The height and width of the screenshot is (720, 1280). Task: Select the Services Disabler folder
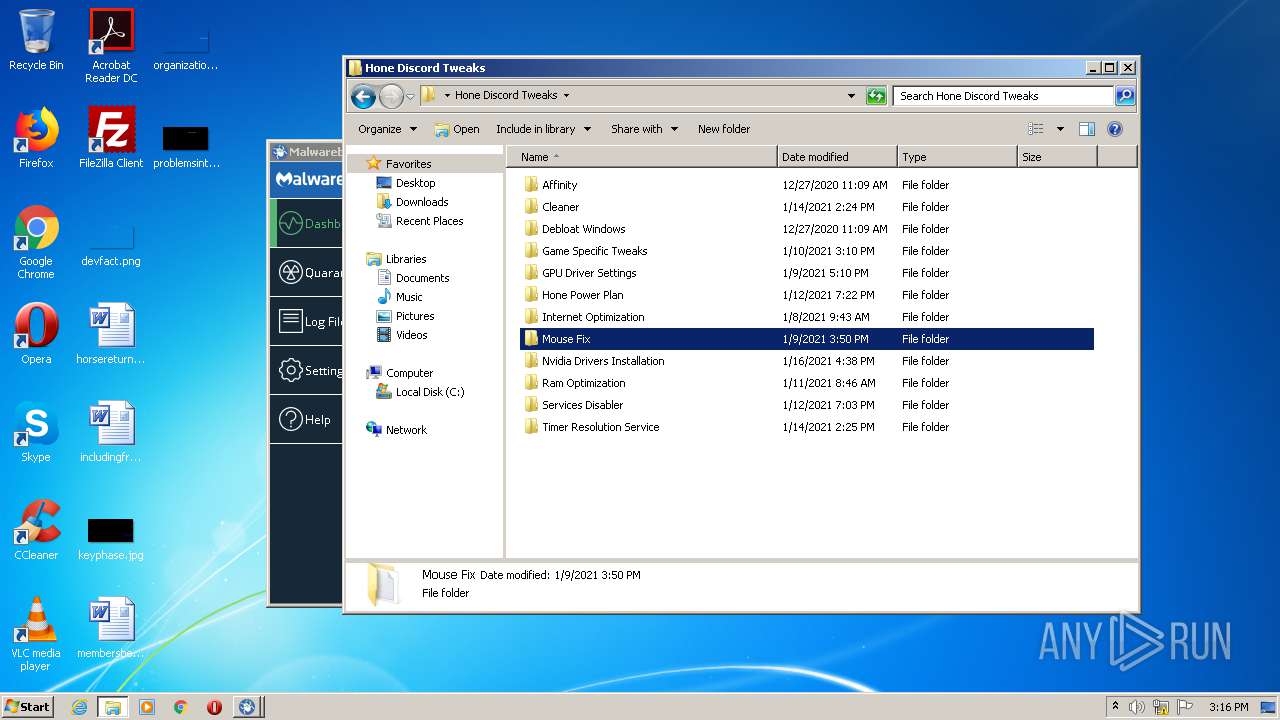[582, 405]
